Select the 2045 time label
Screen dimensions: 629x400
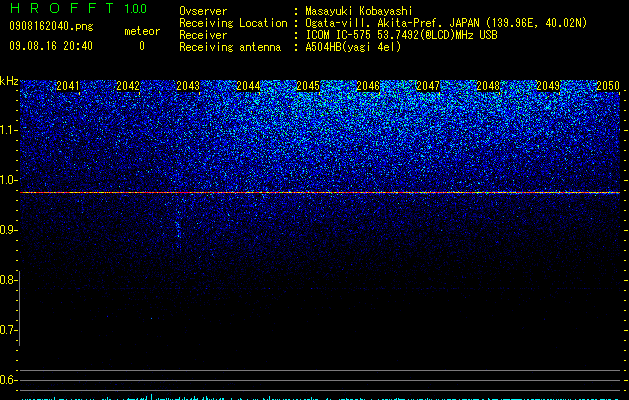(x=308, y=86)
